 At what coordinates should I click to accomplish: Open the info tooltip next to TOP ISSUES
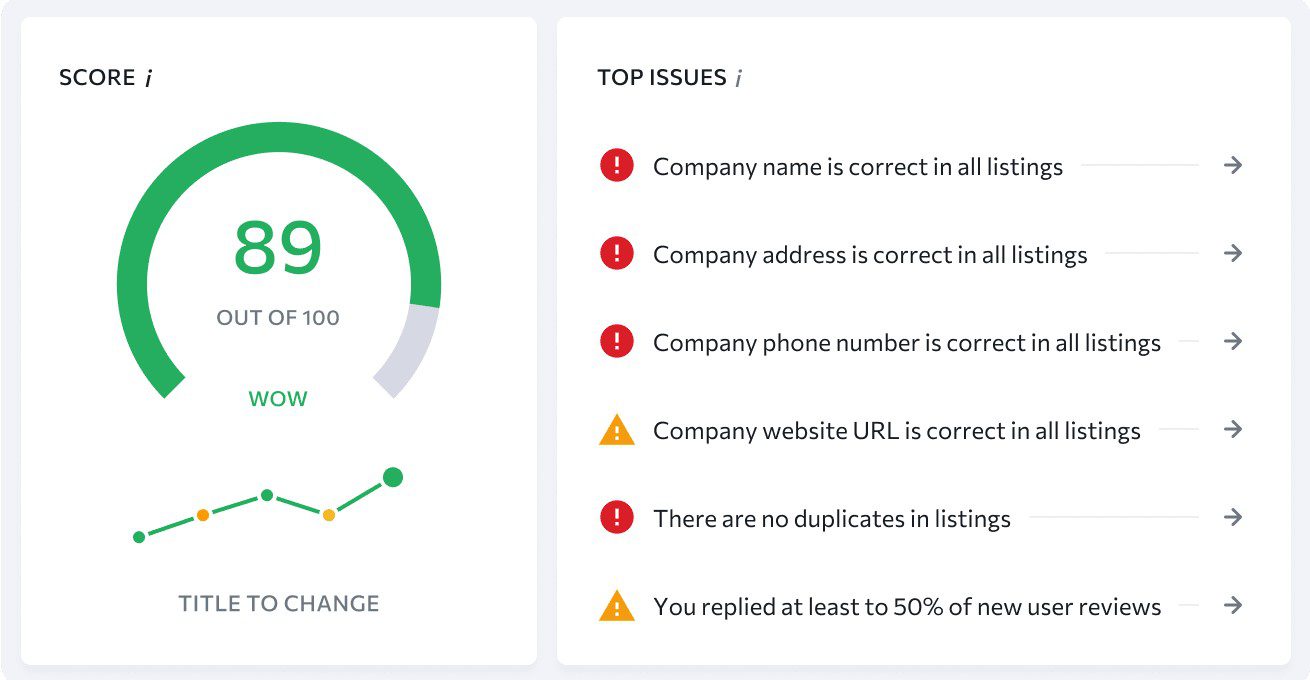coord(740,77)
